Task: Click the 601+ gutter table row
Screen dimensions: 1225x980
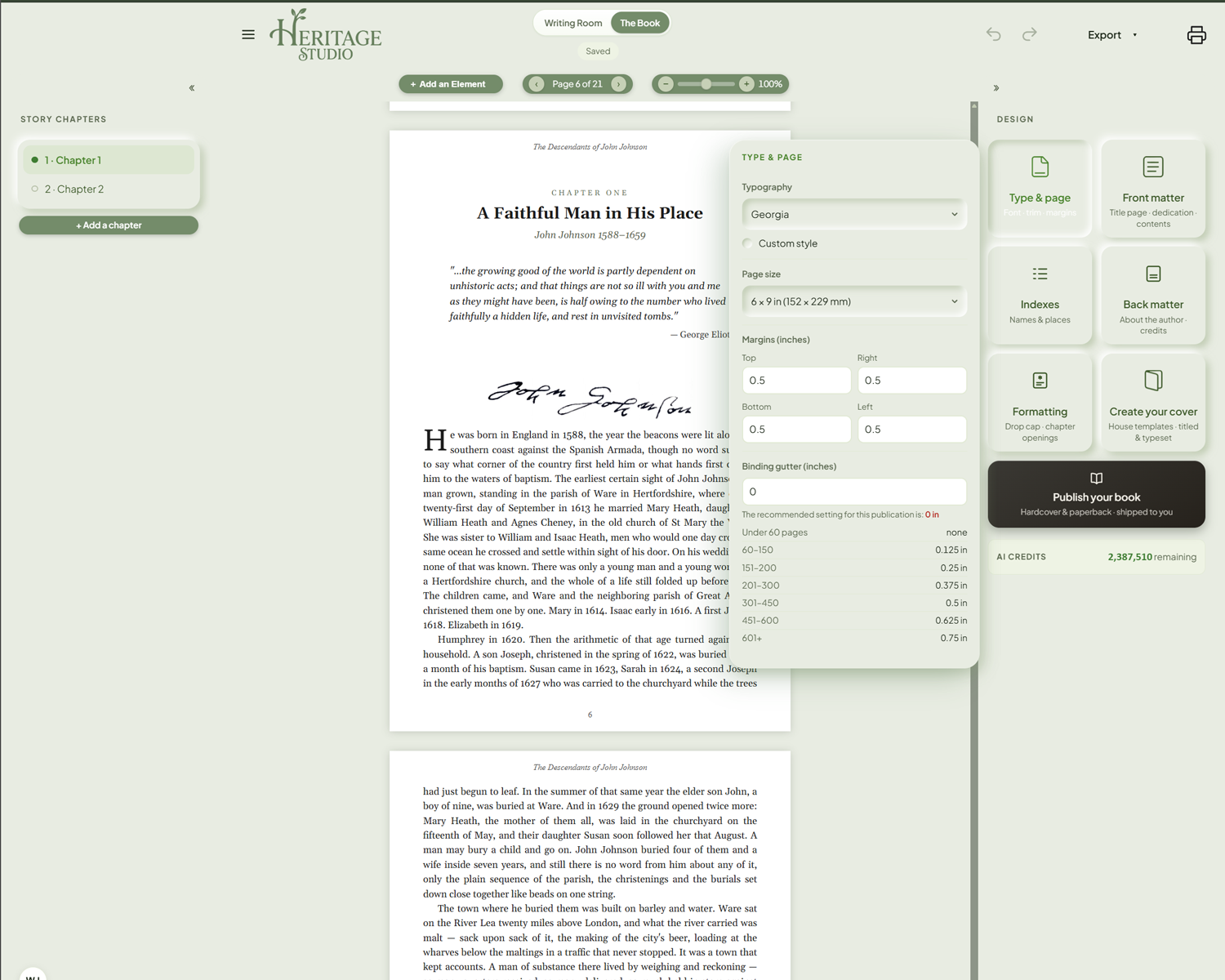Action: pyautogui.click(x=854, y=638)
